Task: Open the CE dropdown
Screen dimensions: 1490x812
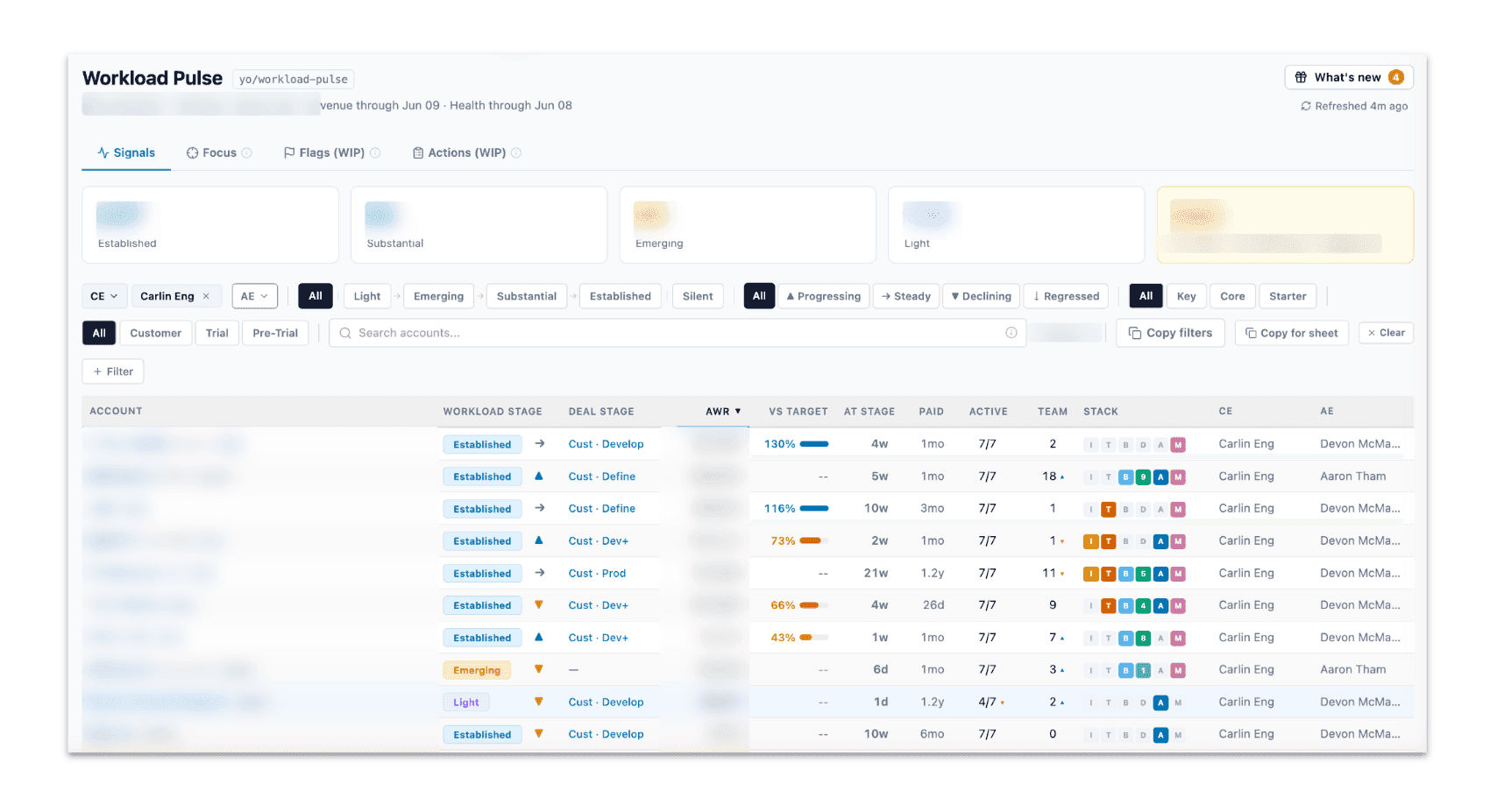Action: tap(104, 296)
